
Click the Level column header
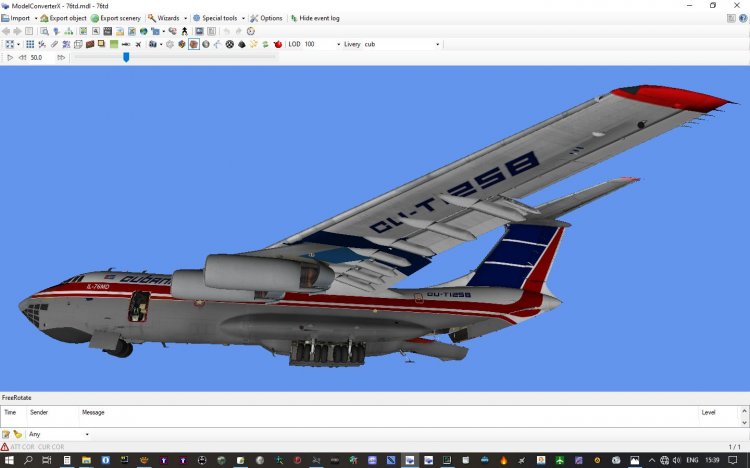pos(708,412)
